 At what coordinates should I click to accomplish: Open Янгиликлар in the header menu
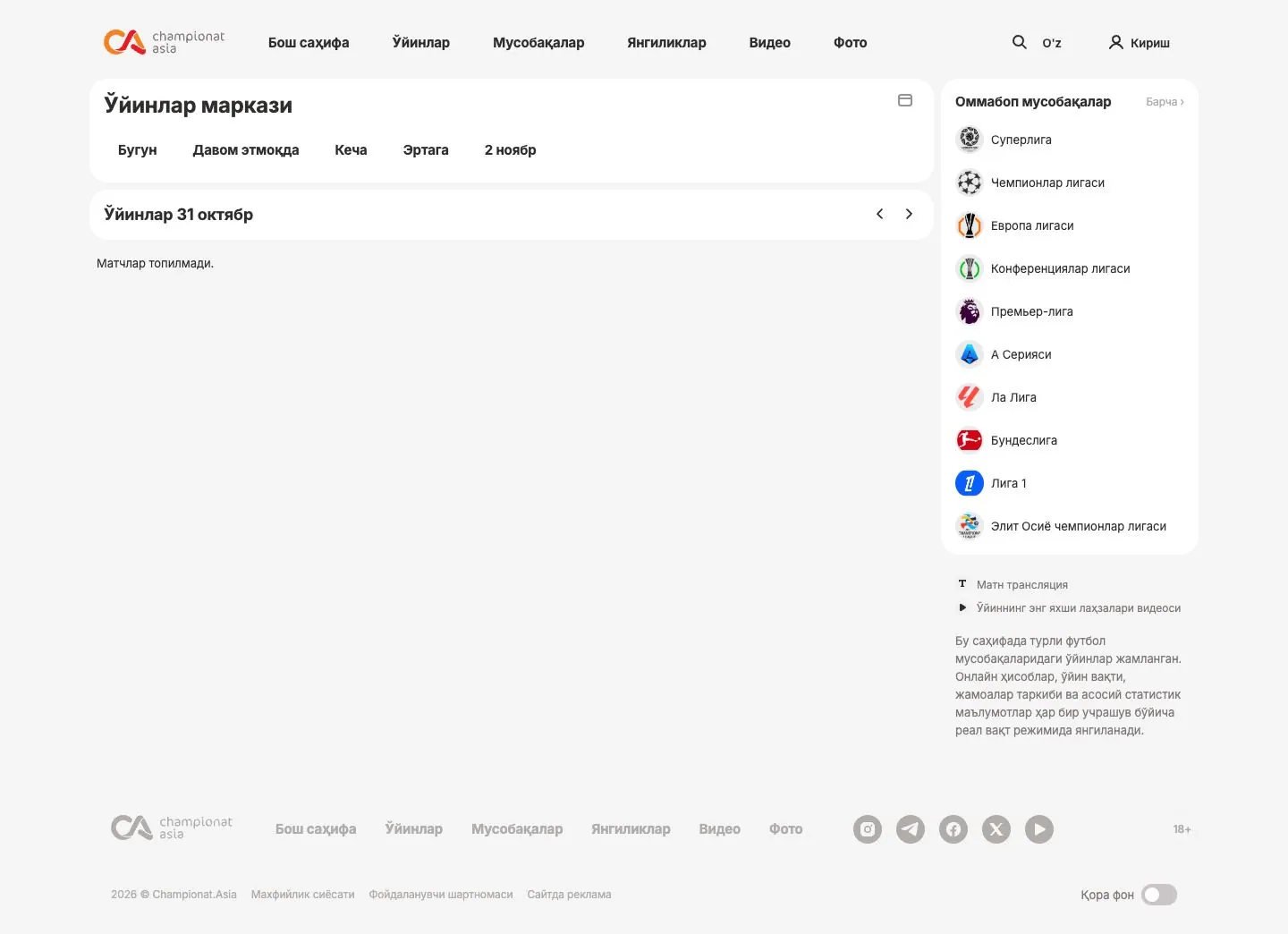666,43
